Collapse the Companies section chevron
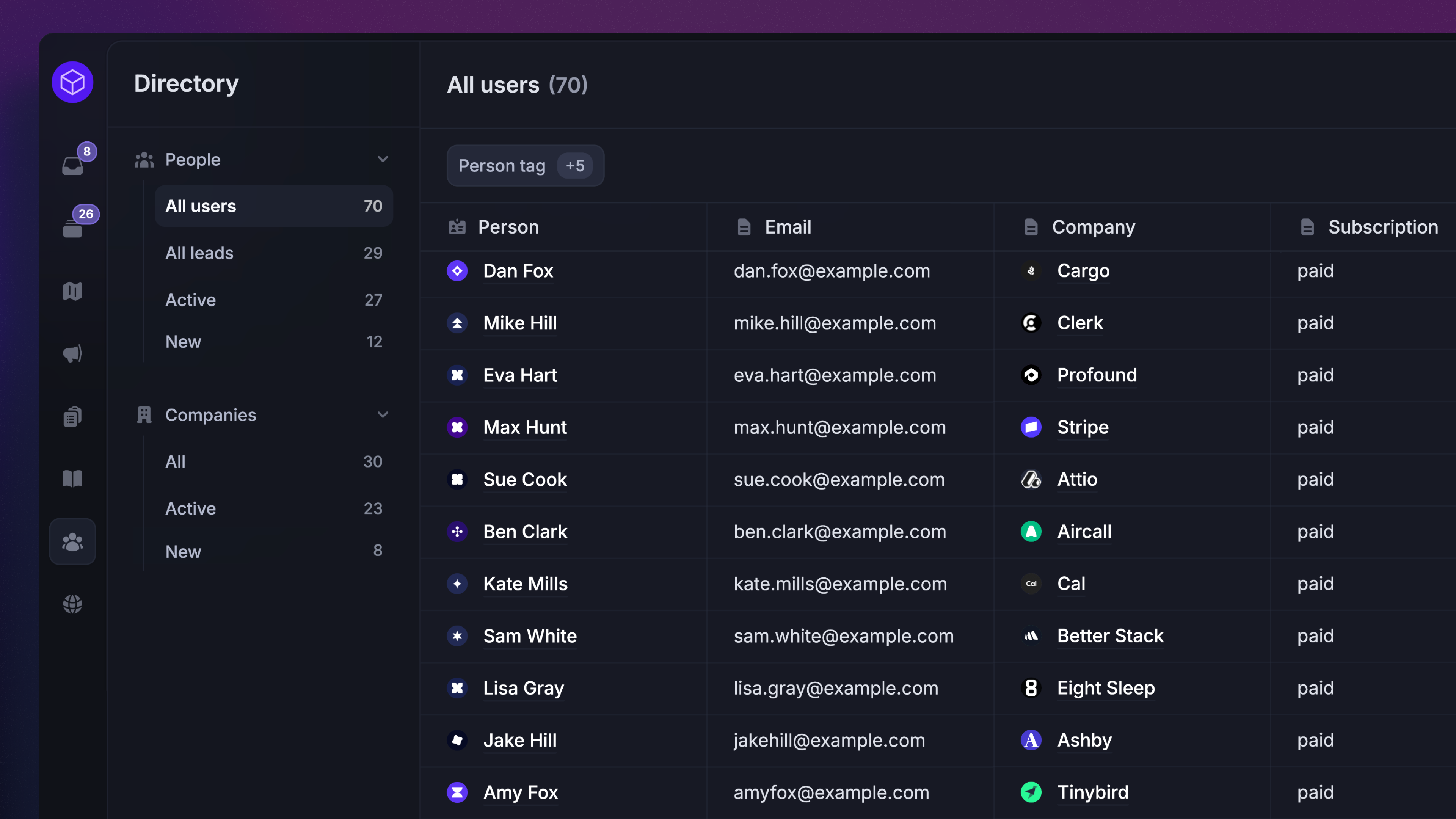 (x=383, y=415)
